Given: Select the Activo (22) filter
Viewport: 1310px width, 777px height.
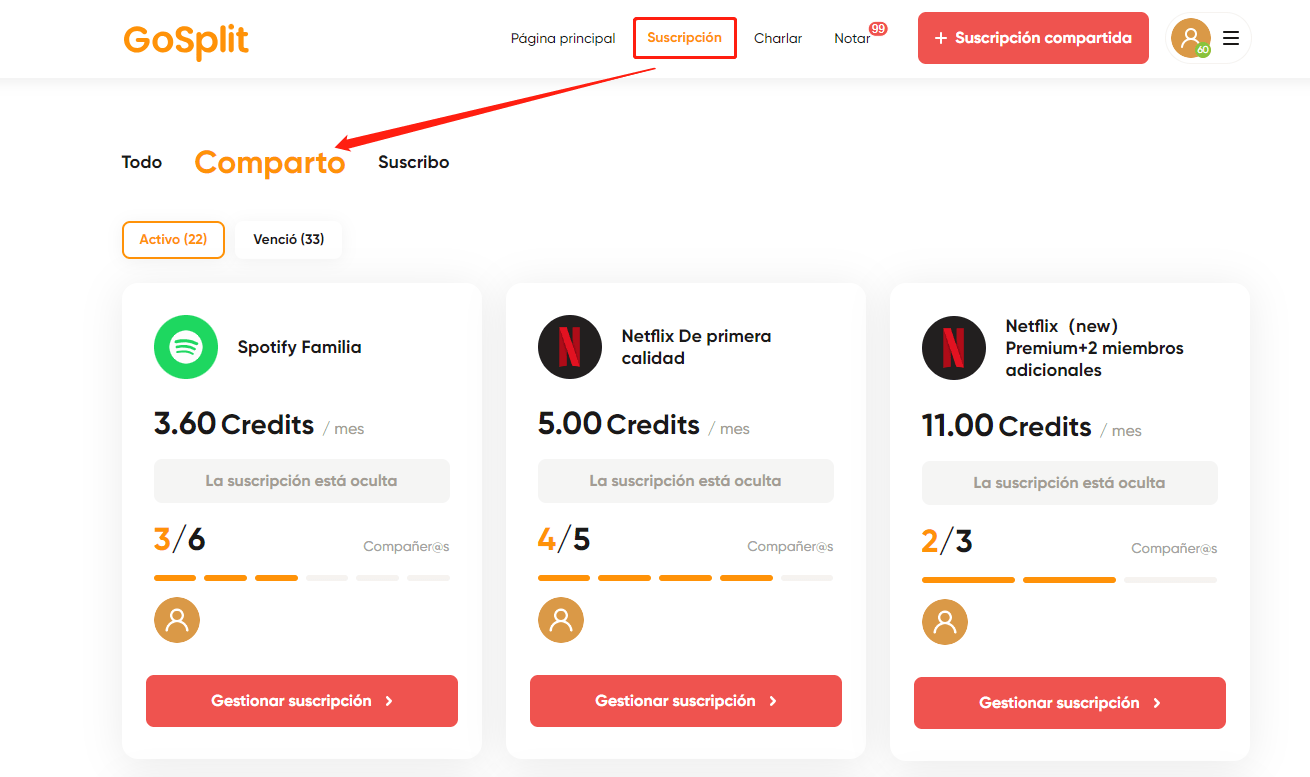Looking at the screenshot, I should [x=173, y=240].
